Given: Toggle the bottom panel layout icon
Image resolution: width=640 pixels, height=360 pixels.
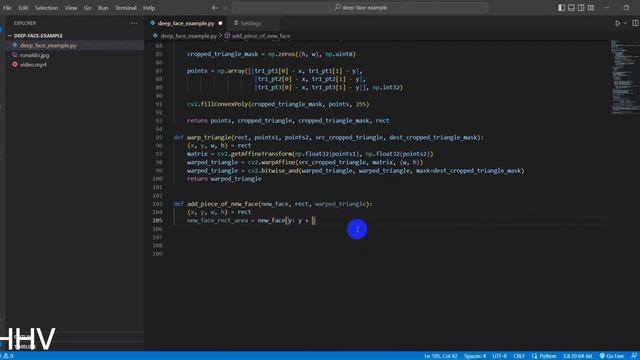Looking at the screenshot, I should click(x=571, y=8).
